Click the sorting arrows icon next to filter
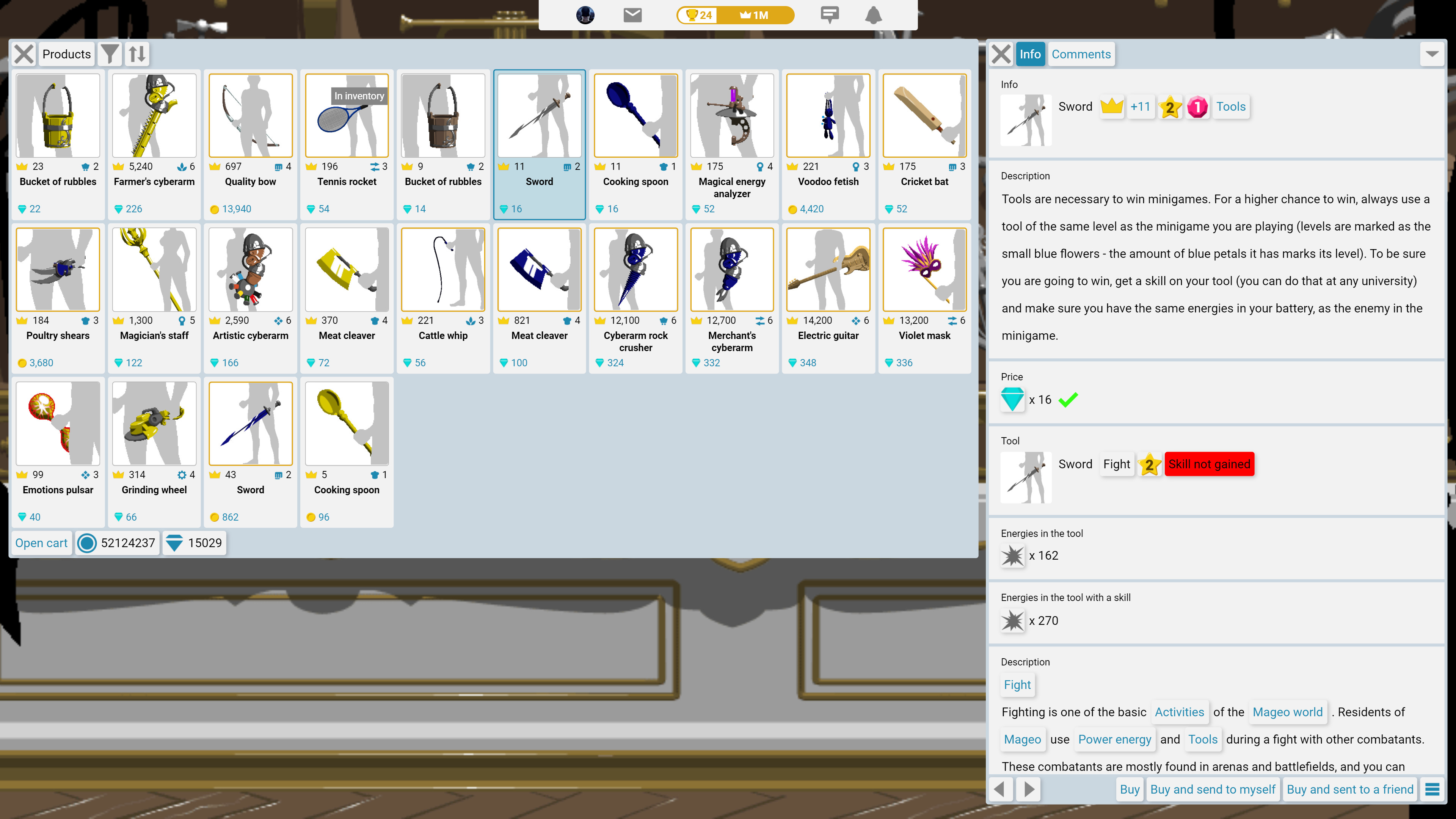1456x819 pixels. (137, 54)
